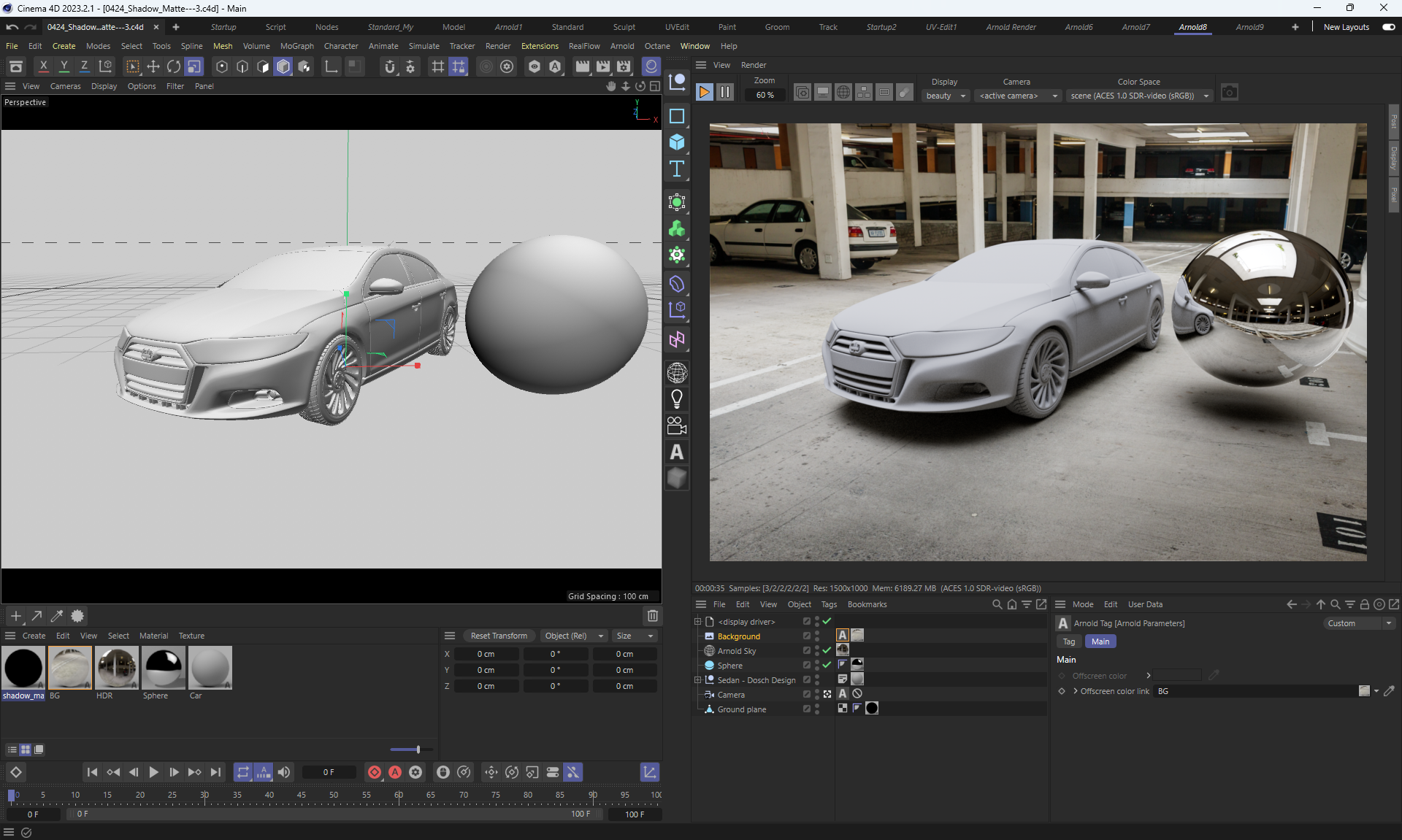Screen dimensions: 1402x840
Task: Click the snapshot camera icon in IPR window
Action: pyautogui.click(x=1230, y=93)
